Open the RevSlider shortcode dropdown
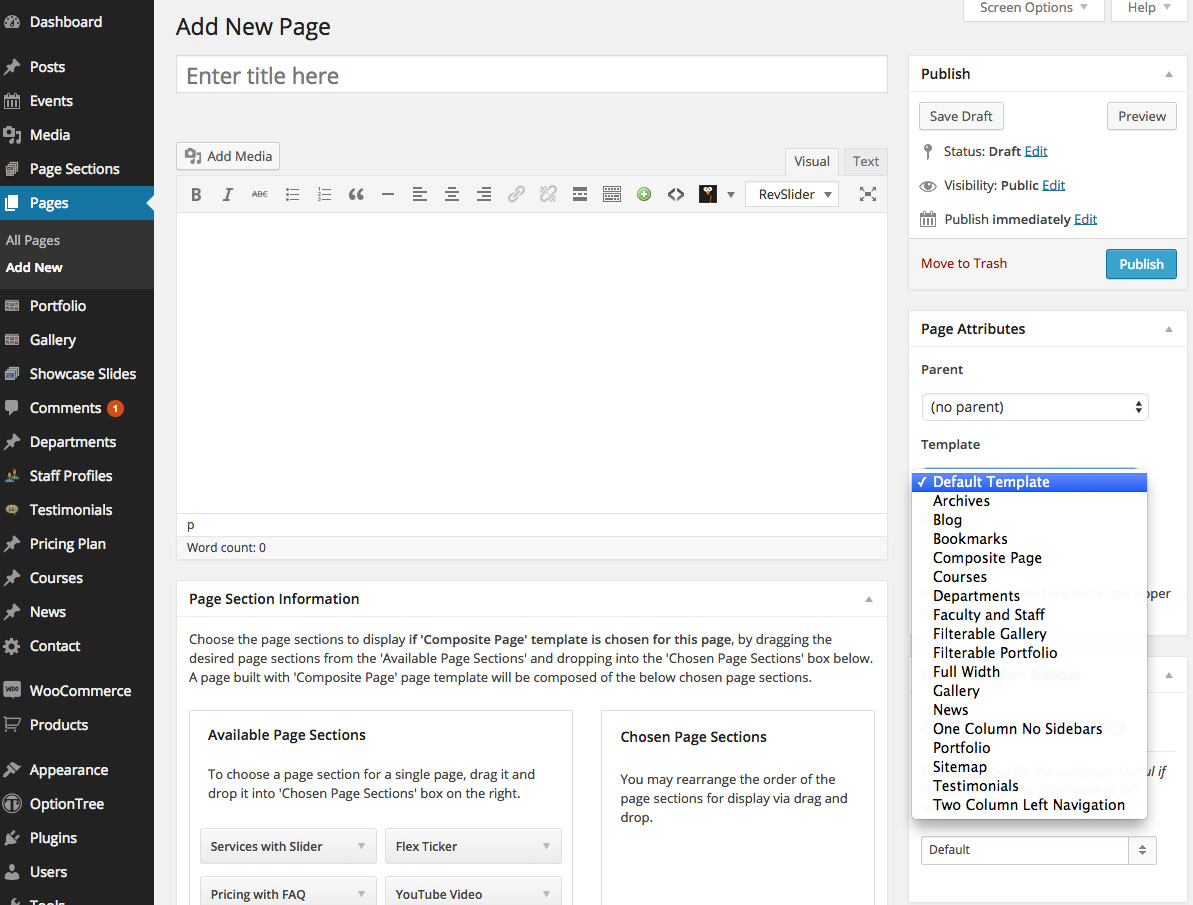Screen dimensions: 1193x905 tap(791, 193)
